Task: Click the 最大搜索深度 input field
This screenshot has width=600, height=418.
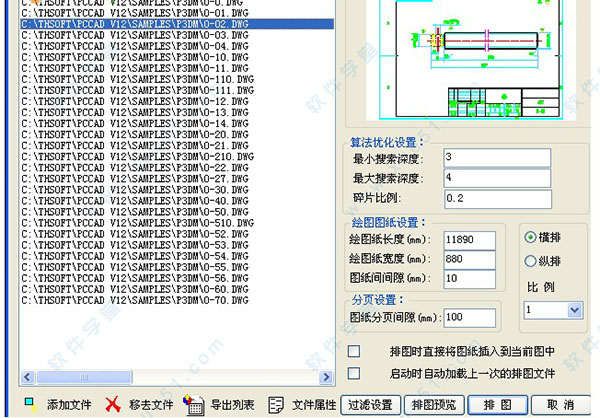Action: 496,178
